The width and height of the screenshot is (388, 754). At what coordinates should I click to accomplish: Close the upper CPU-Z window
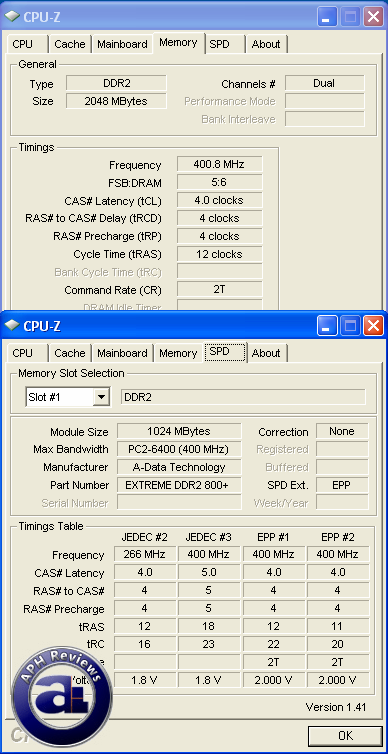373,17
